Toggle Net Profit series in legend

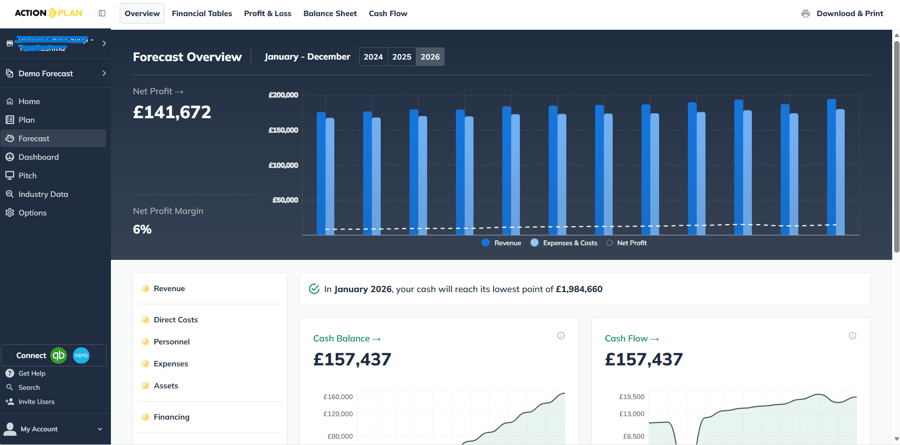[627, 243]
